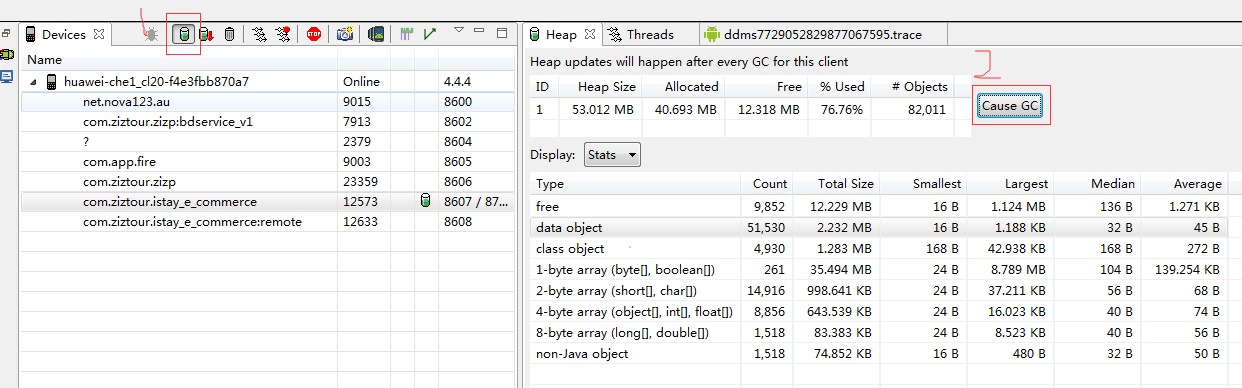Close the Devices tab with its X
This screenshot has width=1242, height=388.
98,34
